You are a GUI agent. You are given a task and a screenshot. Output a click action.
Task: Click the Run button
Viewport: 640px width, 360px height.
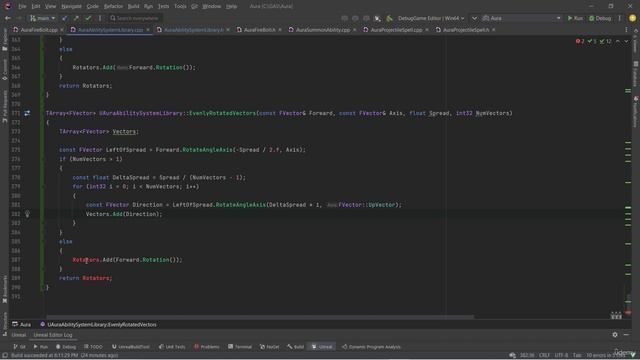coord(575,18)
